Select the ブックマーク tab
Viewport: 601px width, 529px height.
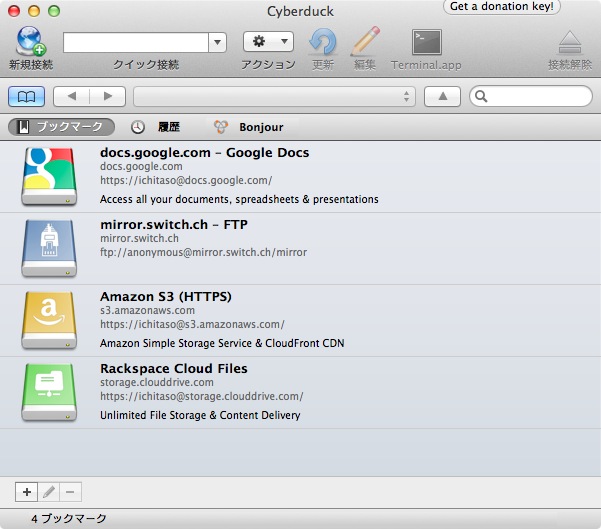coord(61,127)
